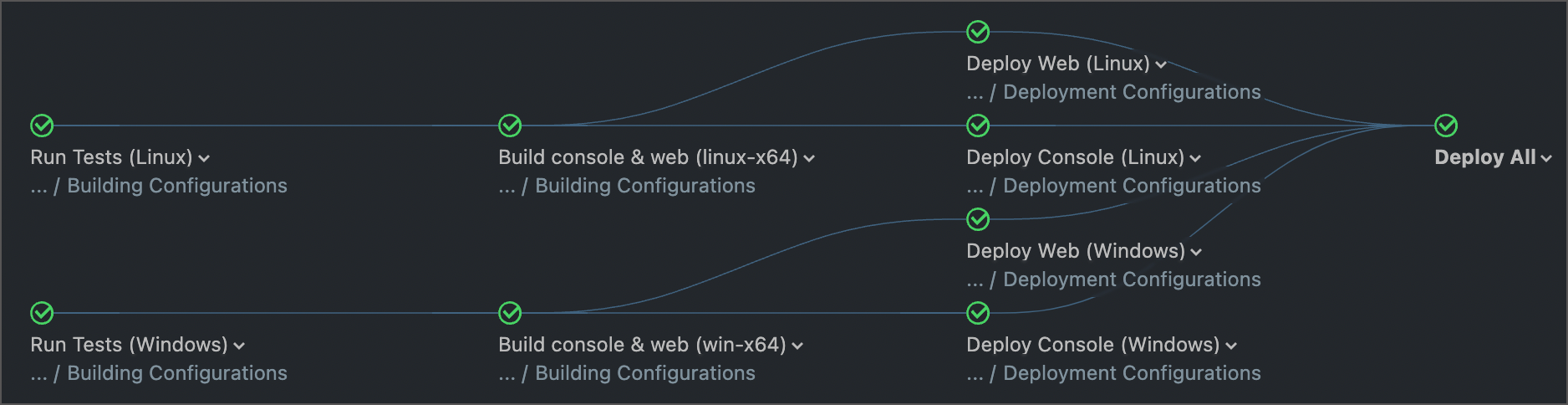The width and height of the screenshot is (1568, 405).
Task: Open Building Configurations under Run Tests (Linux)
Action: 176,186
